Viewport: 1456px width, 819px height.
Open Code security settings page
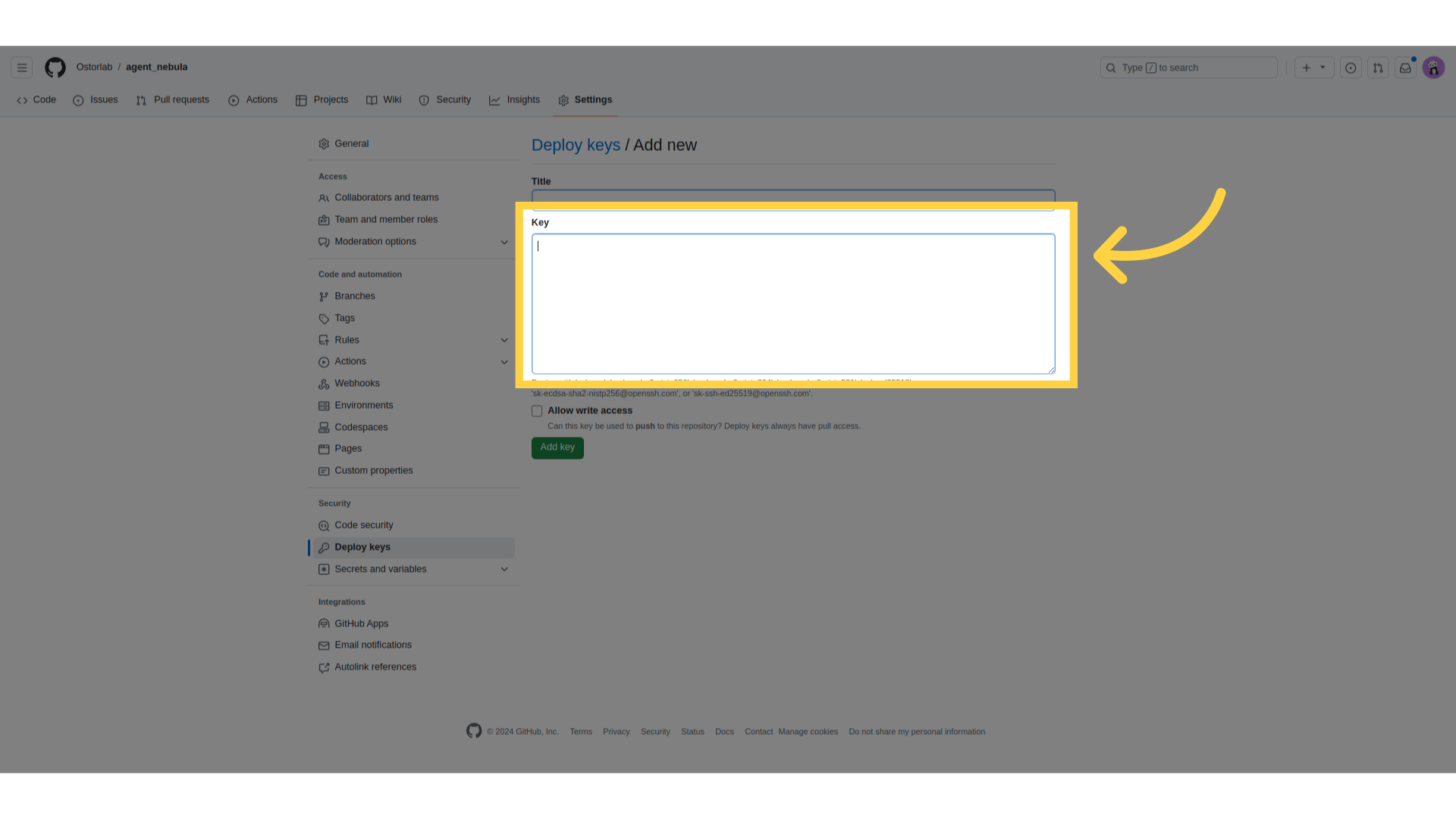[x=363, y=525]
